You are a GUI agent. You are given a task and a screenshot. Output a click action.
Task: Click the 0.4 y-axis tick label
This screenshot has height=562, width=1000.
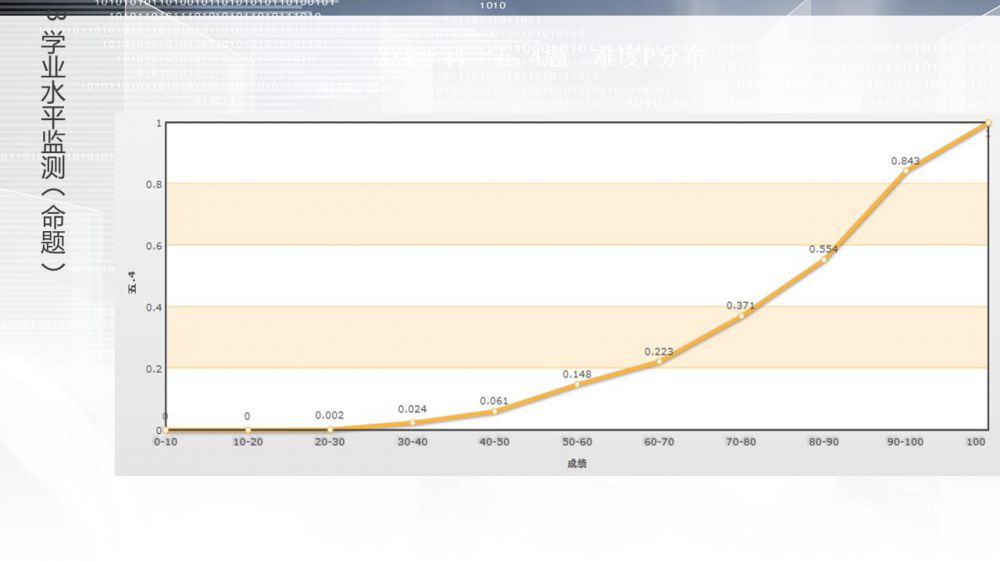coord(152,307)
